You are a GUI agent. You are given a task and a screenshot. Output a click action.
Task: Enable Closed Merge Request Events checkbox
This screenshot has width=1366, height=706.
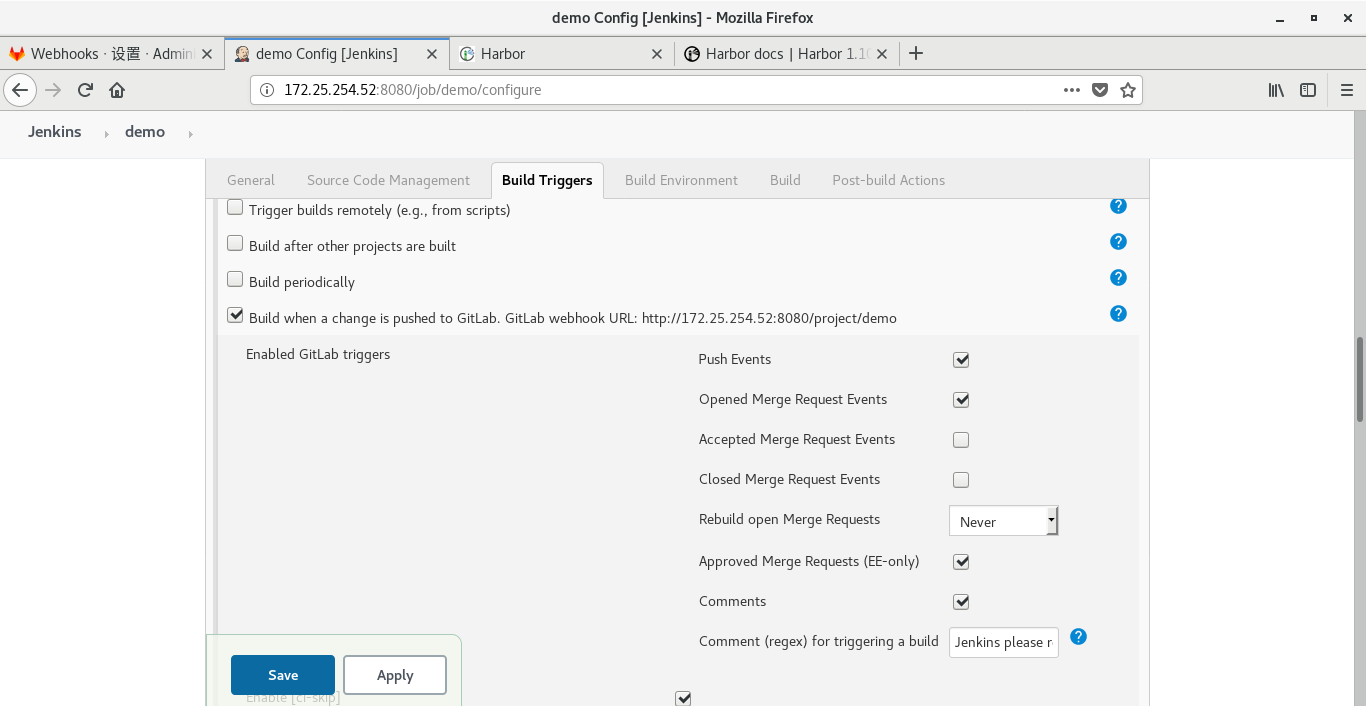tap(961, 480)
